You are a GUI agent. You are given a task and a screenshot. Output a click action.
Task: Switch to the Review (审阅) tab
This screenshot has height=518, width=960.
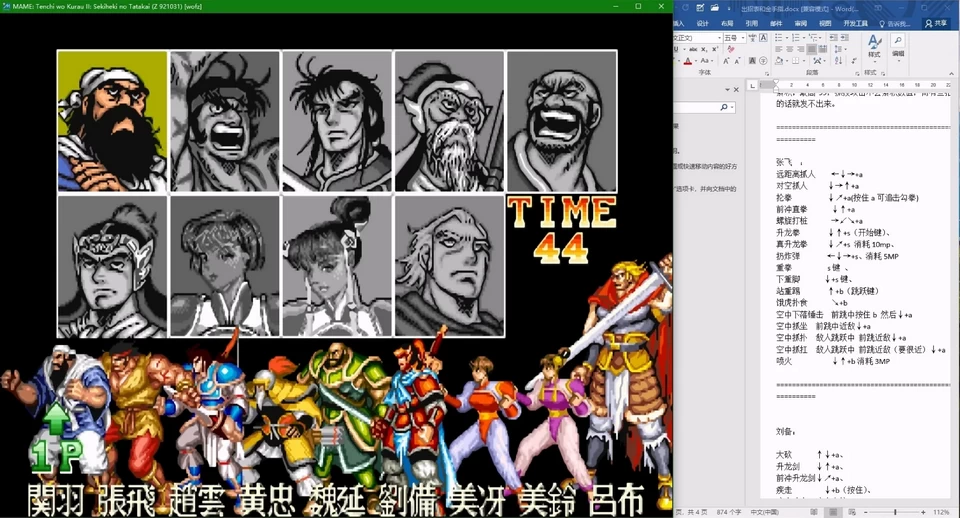[x=801, y=23]
